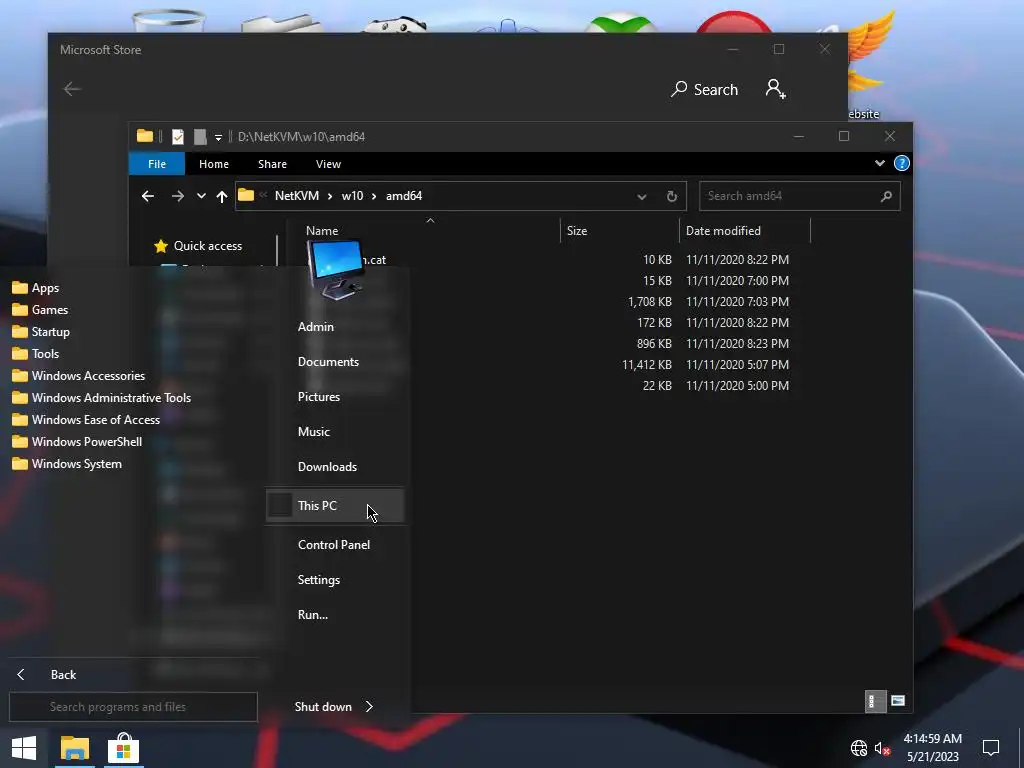Expand the Explorer ribbon chevron

880,163
